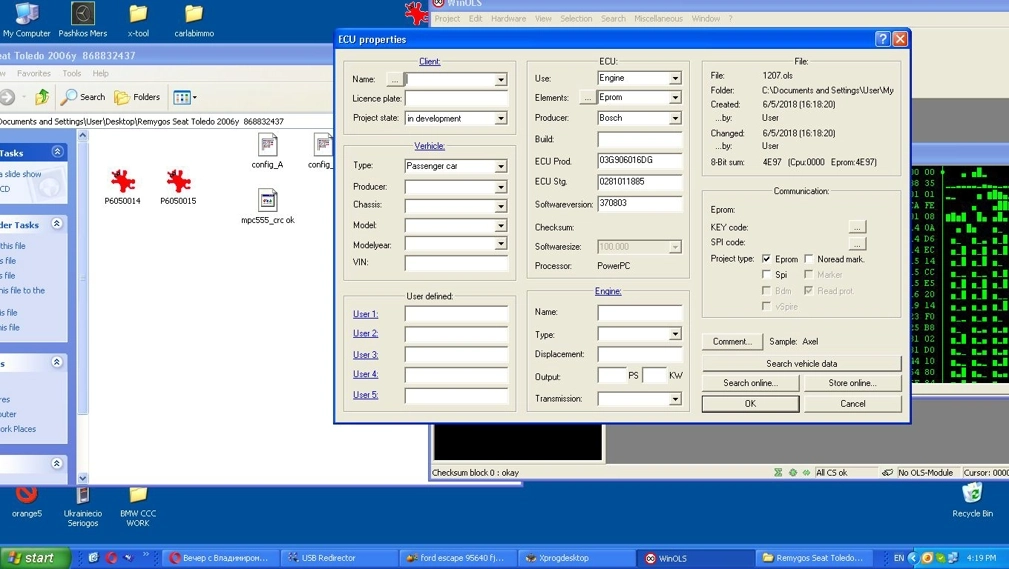Open vehicle Producer dropdown
1009x569 pixels.
tap(501, 187)
